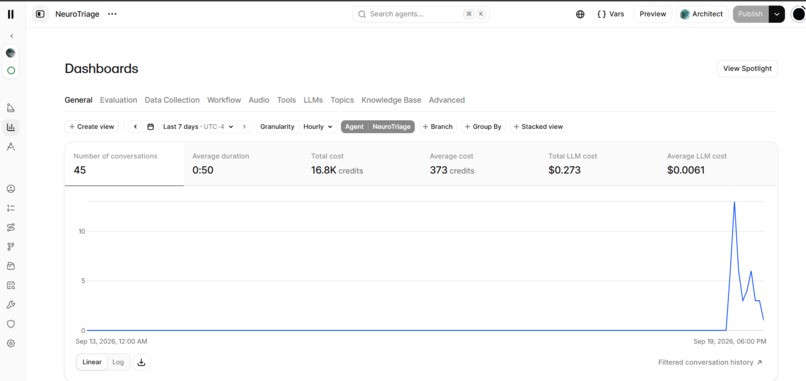Open the wrench tools icon in sidebar

pyautogui.click(x=11, y=305)
